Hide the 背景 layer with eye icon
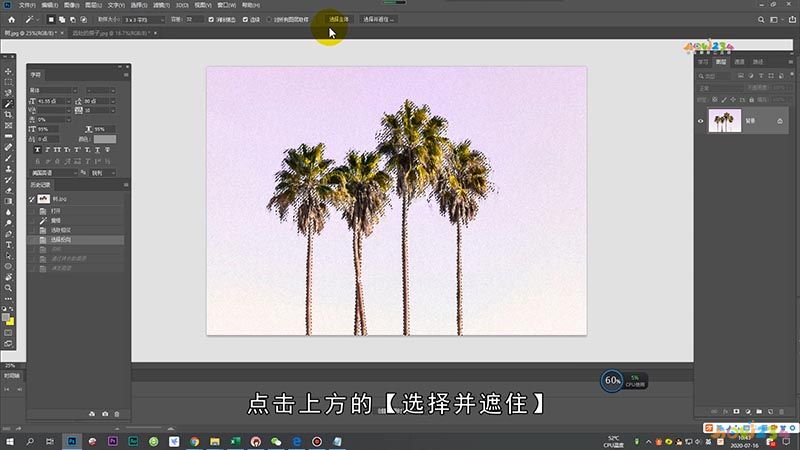The height and width of the screenshot is (450, 800). click(x=701, y=121)
